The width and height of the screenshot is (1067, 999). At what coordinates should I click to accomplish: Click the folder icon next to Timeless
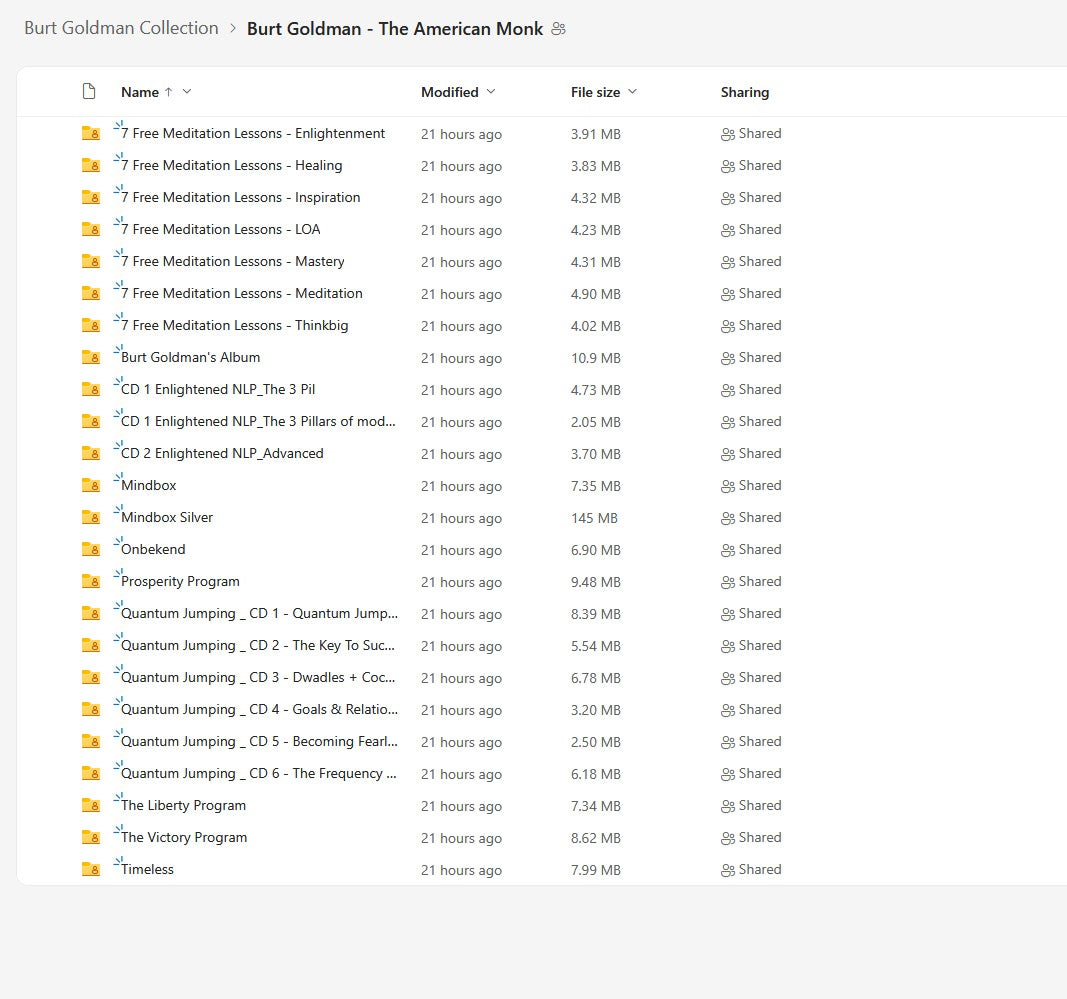click(90, 869)
